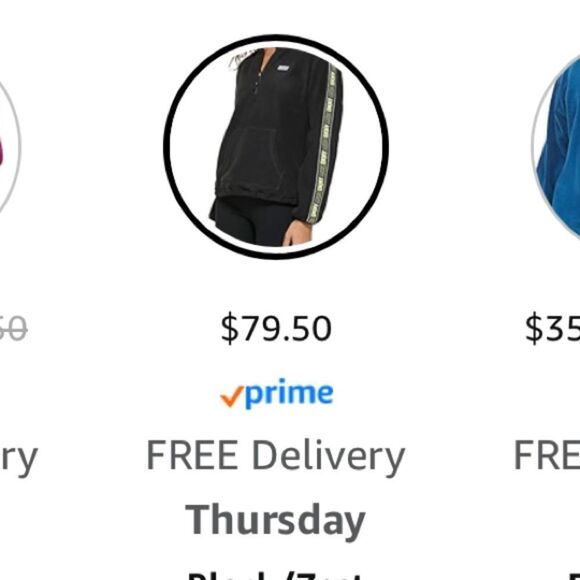Click the $35 price on right
Screen dimensions: 580x580
pyautogui.click(x=553, y=328)
